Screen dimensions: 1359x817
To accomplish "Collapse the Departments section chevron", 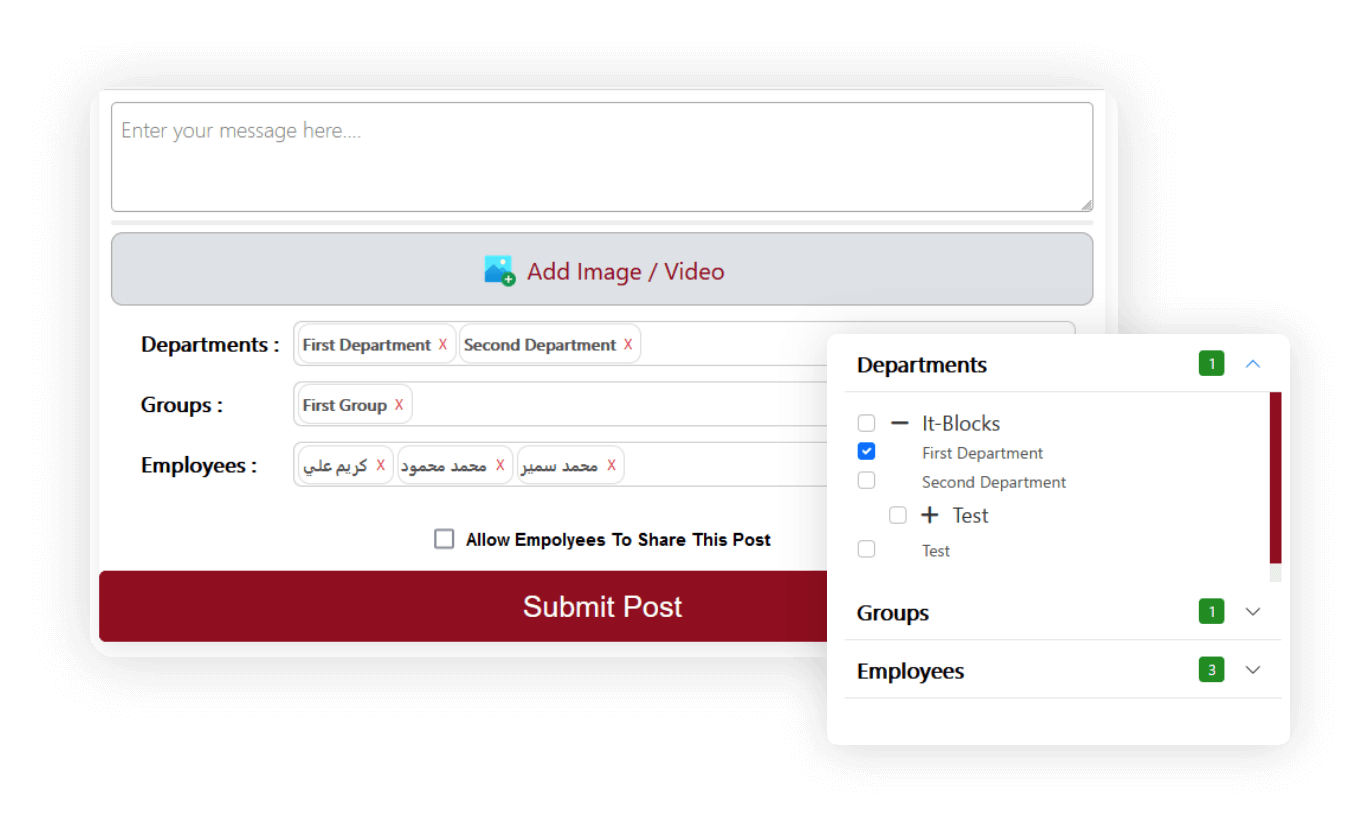I will pos(1253,364).
